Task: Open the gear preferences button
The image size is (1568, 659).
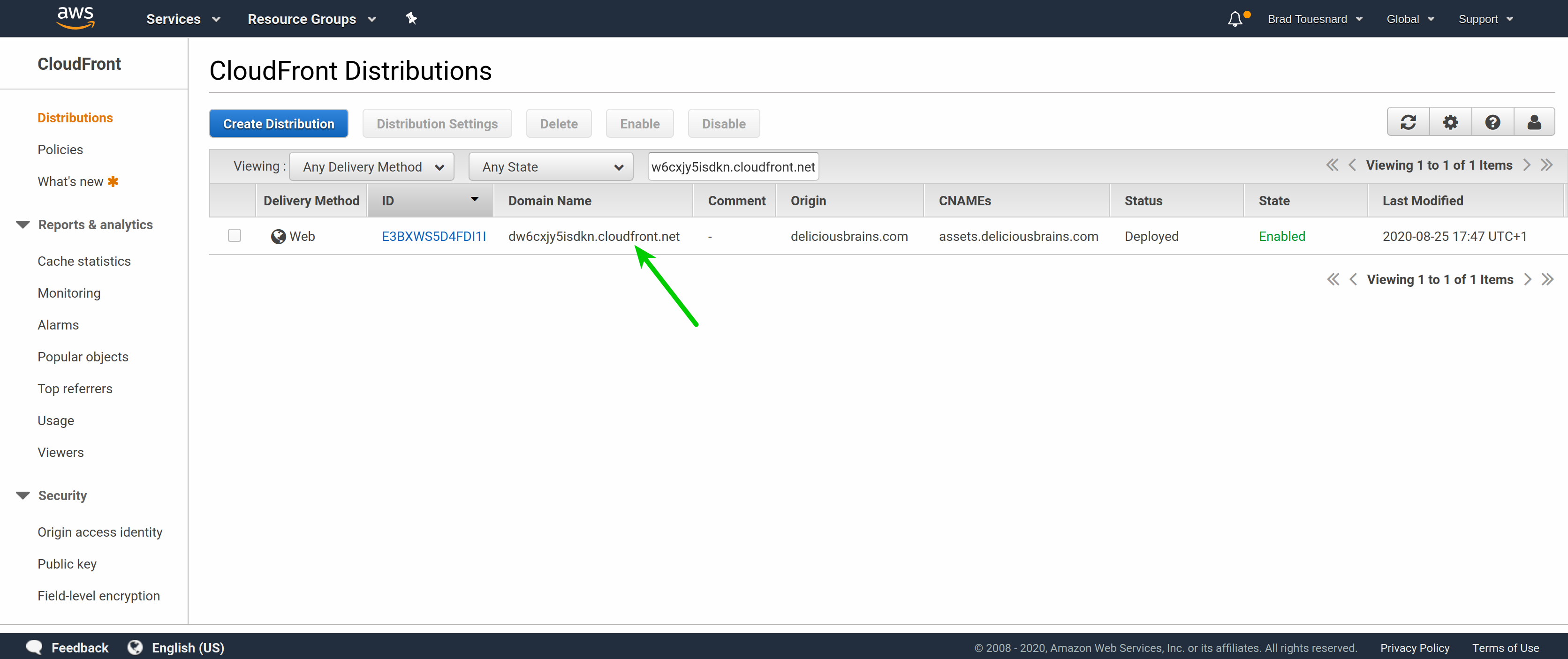Action: pyautogui.click(x=1451, y=122)
